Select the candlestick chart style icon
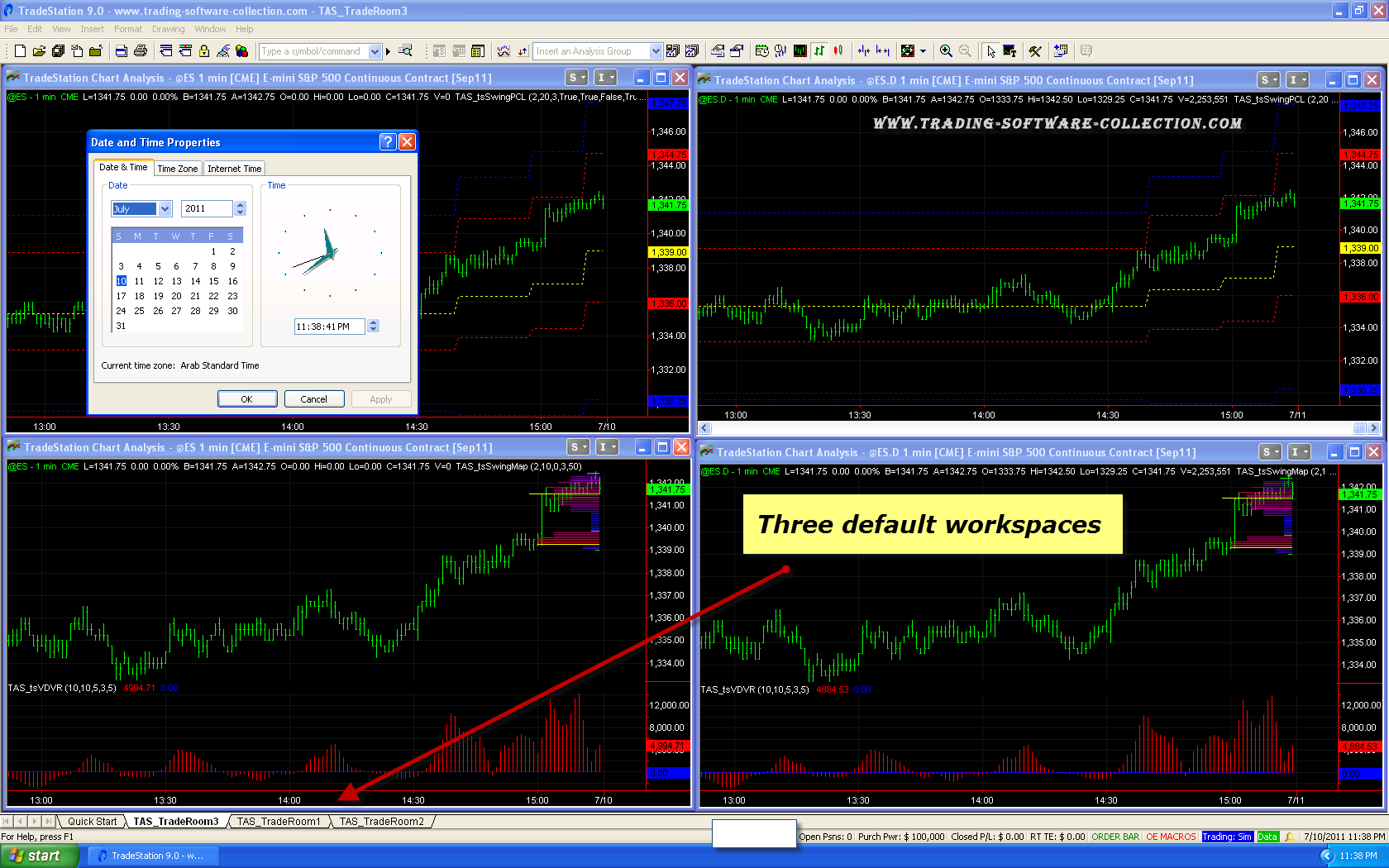The width and height of the screenshot is (1389, 868). coord(838,51)
